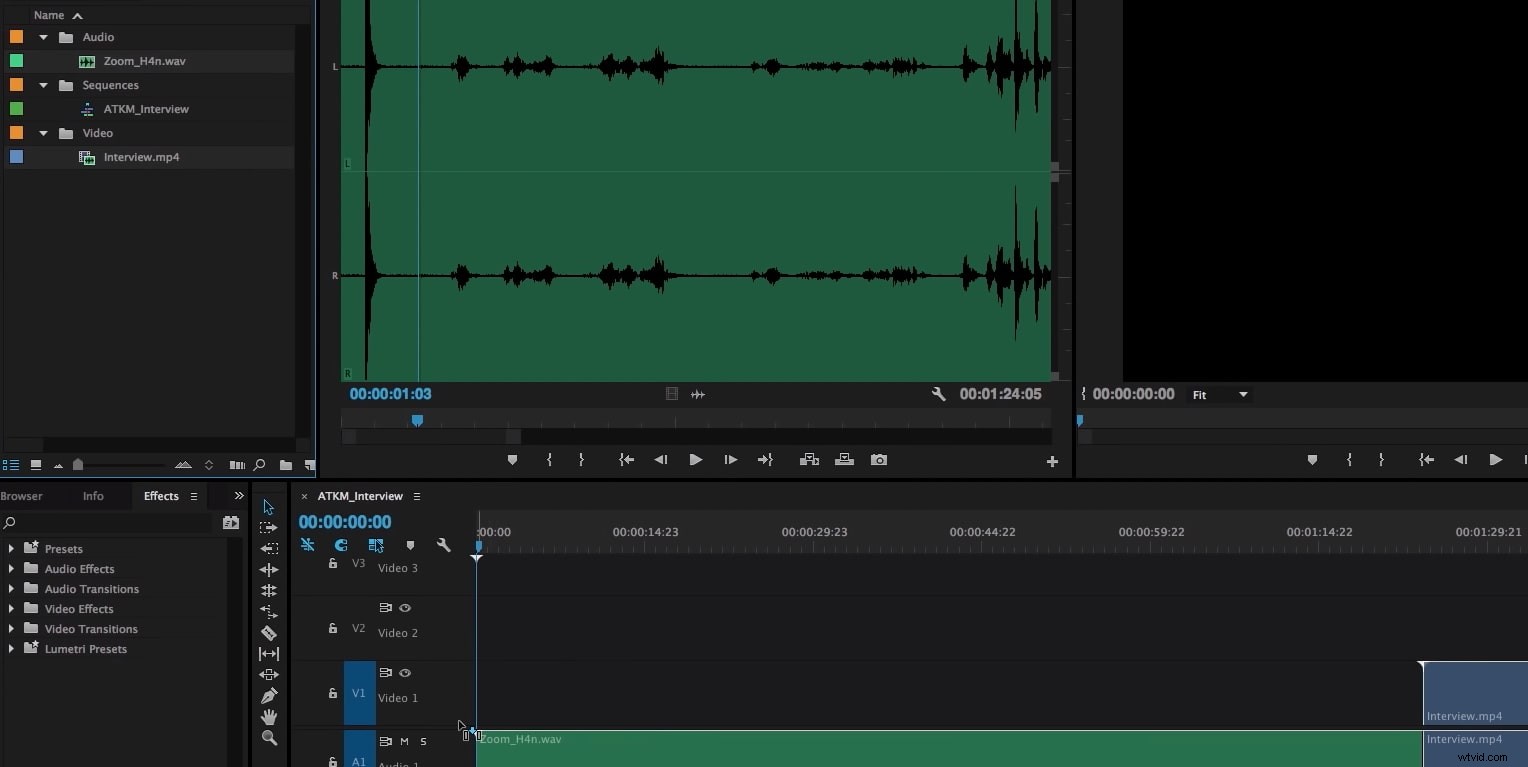
Task: Mute the Audio 1 track
Action: click(405, 742)
